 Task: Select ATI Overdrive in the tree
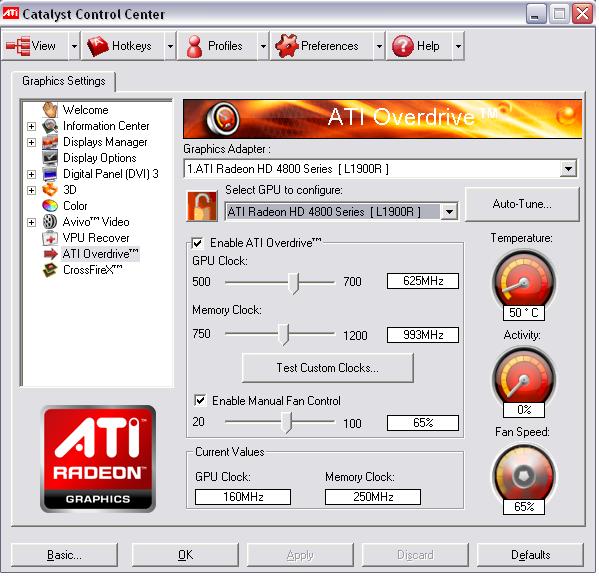coord(100,255)
